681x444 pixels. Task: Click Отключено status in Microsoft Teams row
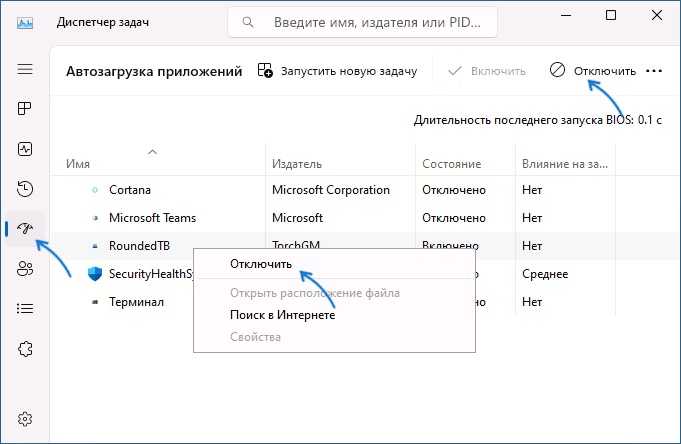pos(453,218)
